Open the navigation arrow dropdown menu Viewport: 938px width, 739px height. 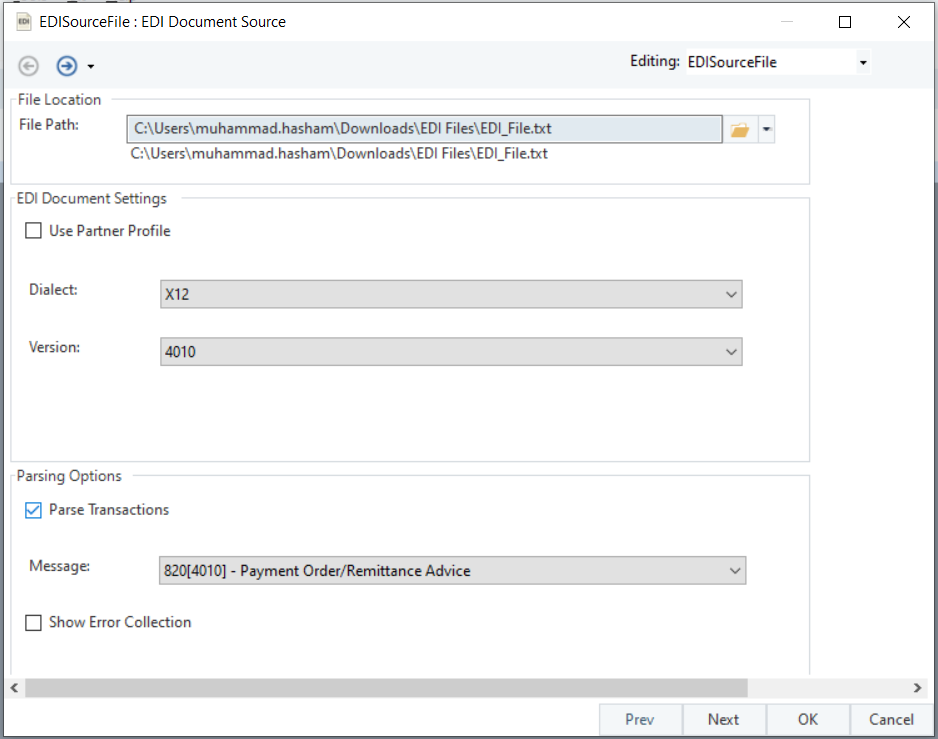tap(91, 67)
